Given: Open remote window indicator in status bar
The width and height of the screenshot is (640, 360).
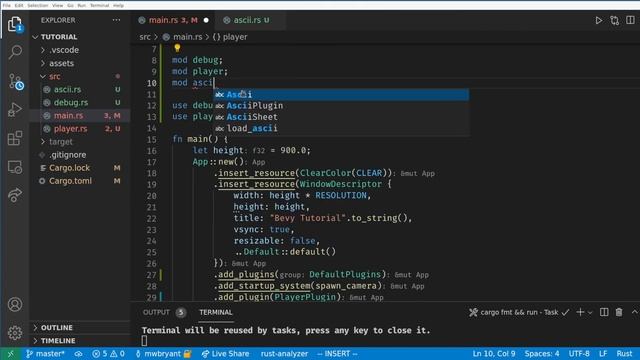Looking at the screenshot, I should pyautogui.click(x=11, y=354).
